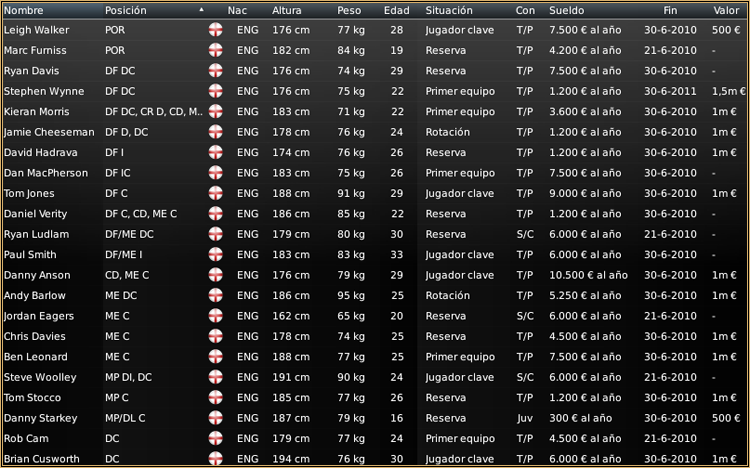
Task: Click England flag icon in Paul Smith row
Action: 216,255
